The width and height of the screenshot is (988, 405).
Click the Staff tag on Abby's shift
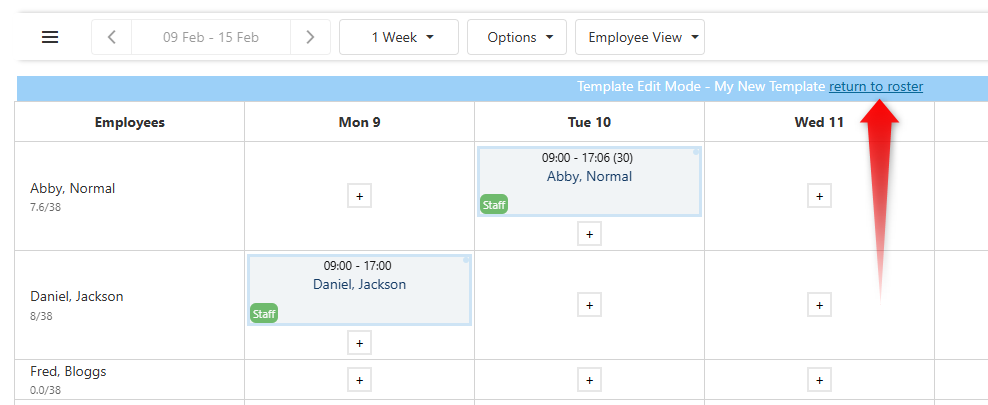point(494,205)
